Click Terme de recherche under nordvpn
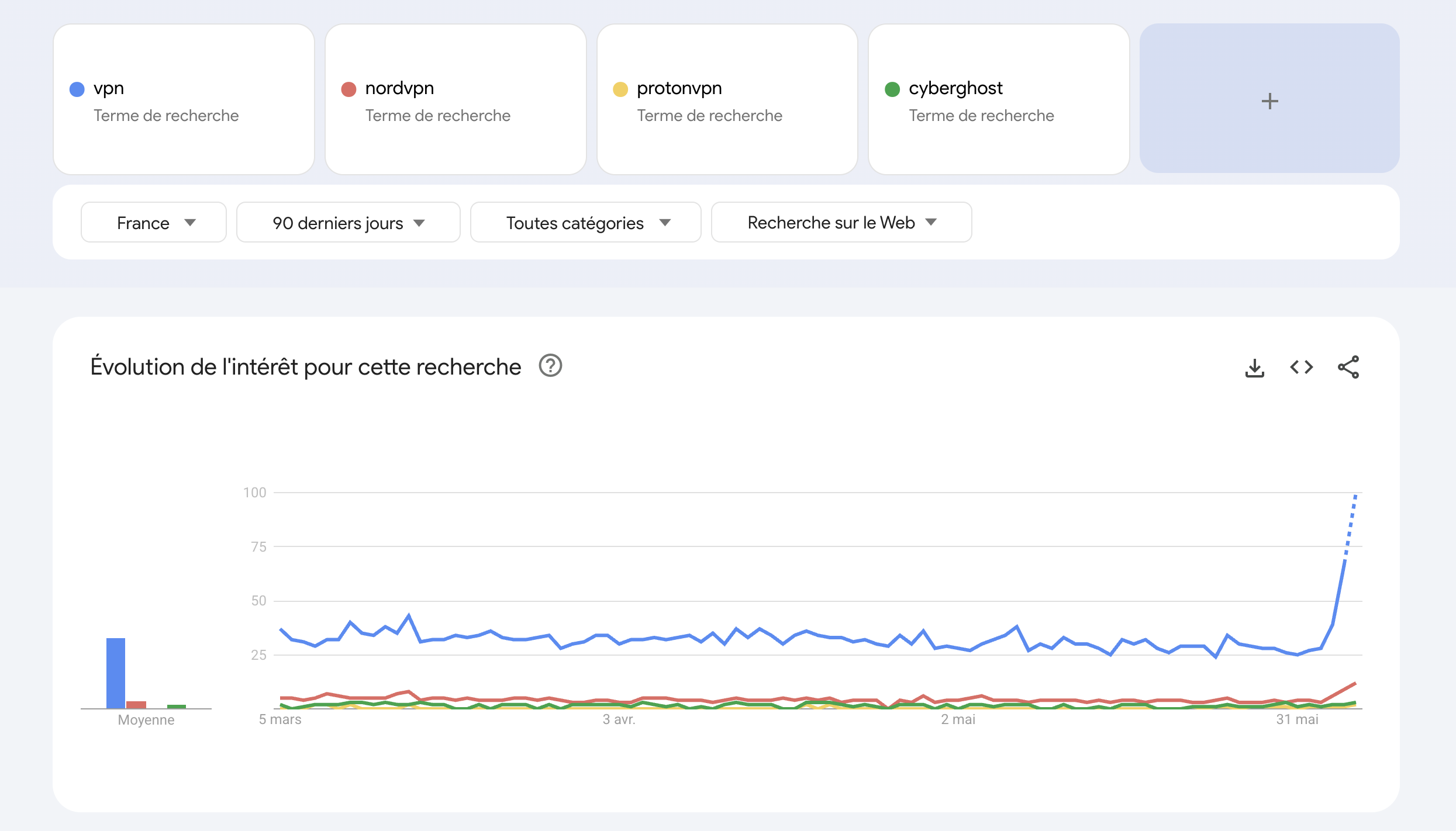1456x831 pixels. (438, 116)
